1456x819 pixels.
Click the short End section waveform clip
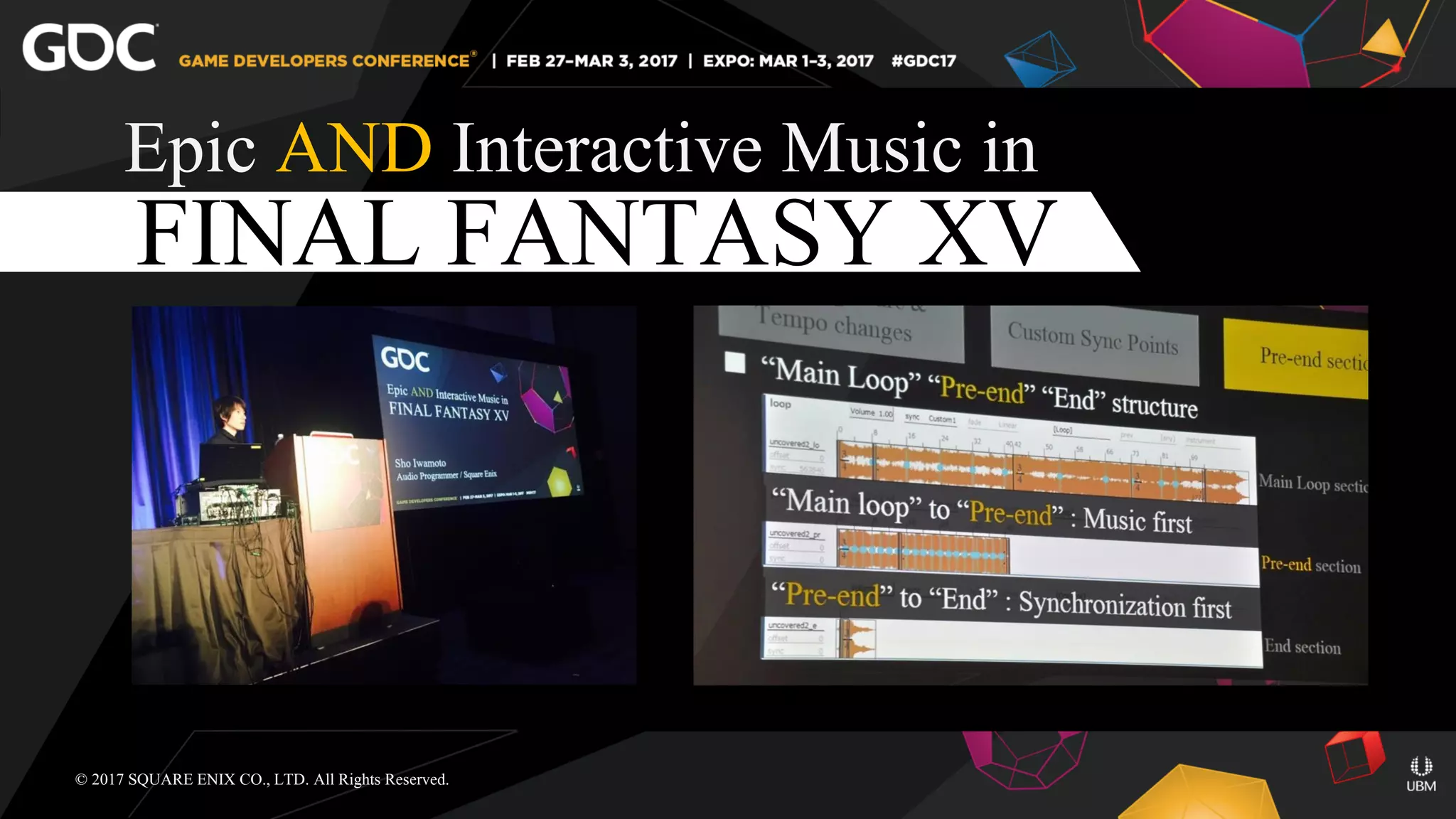coord(857,638)
